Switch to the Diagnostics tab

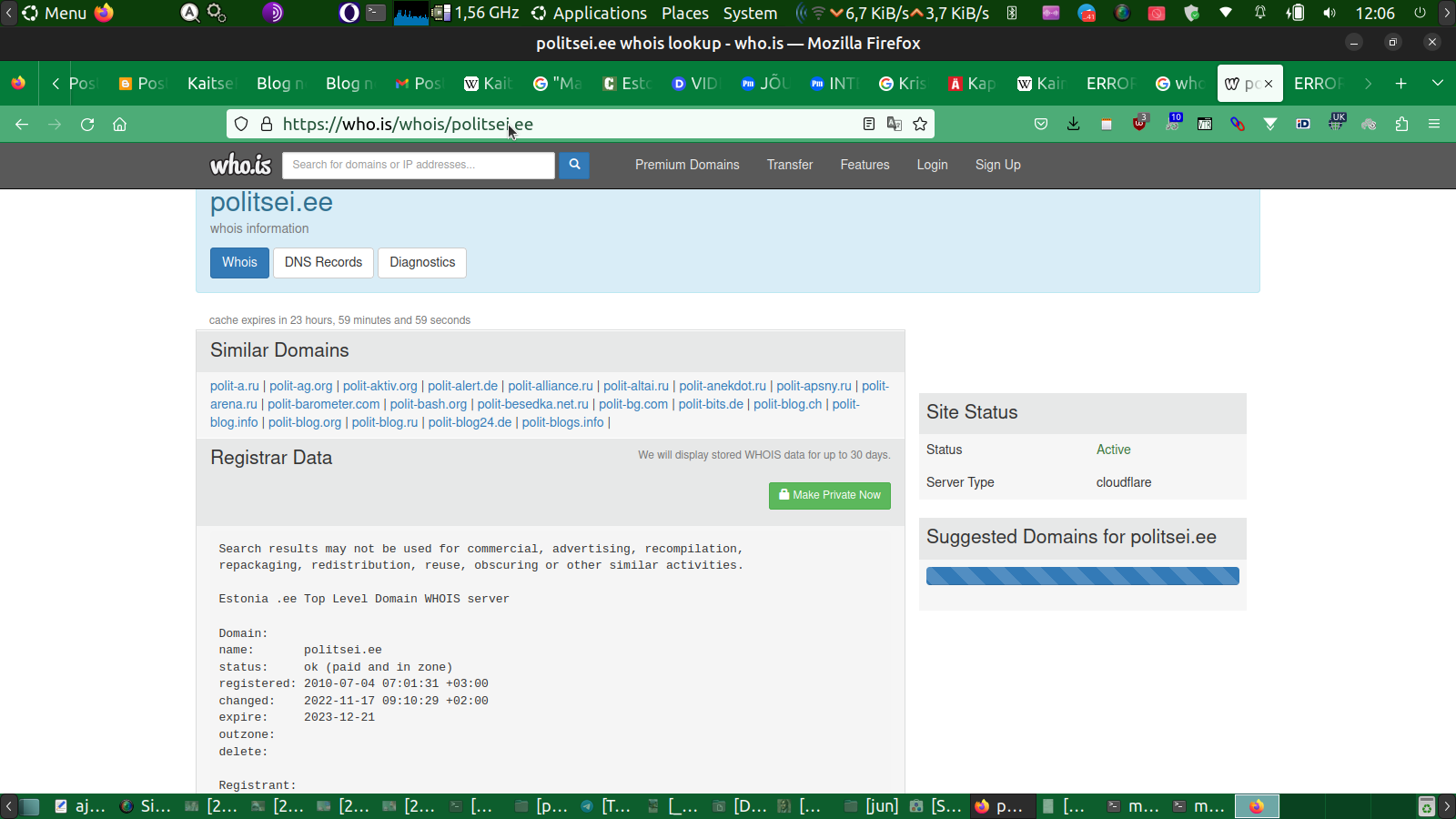[x=422, y=262]
